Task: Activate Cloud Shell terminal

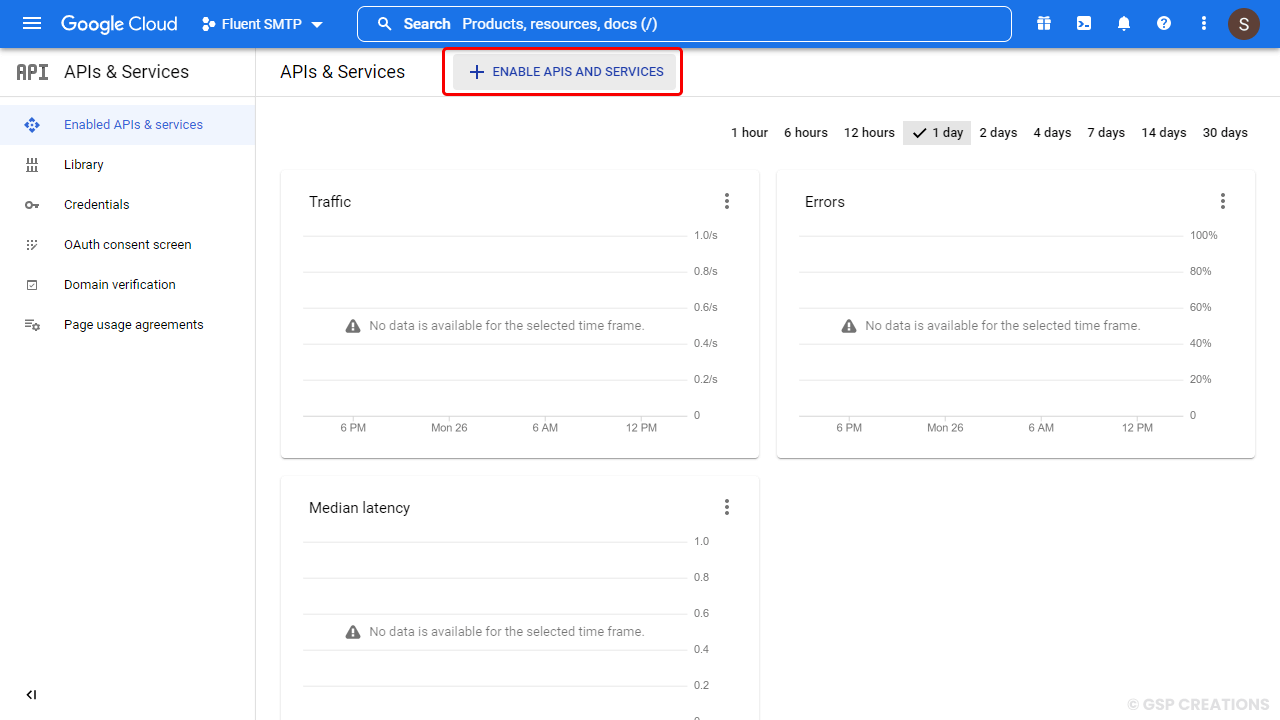Action: coord(1084,23)
